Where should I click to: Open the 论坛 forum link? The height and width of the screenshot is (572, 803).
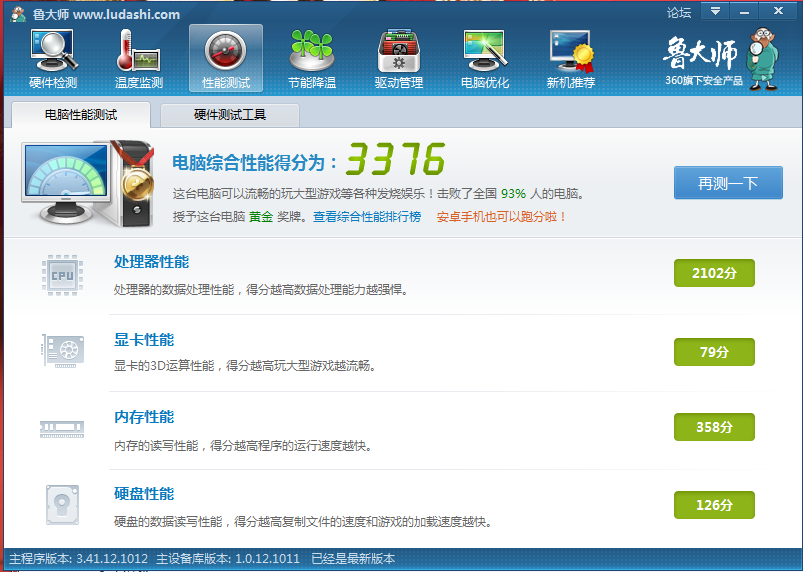pyautogui.click(x=679, y=12)
